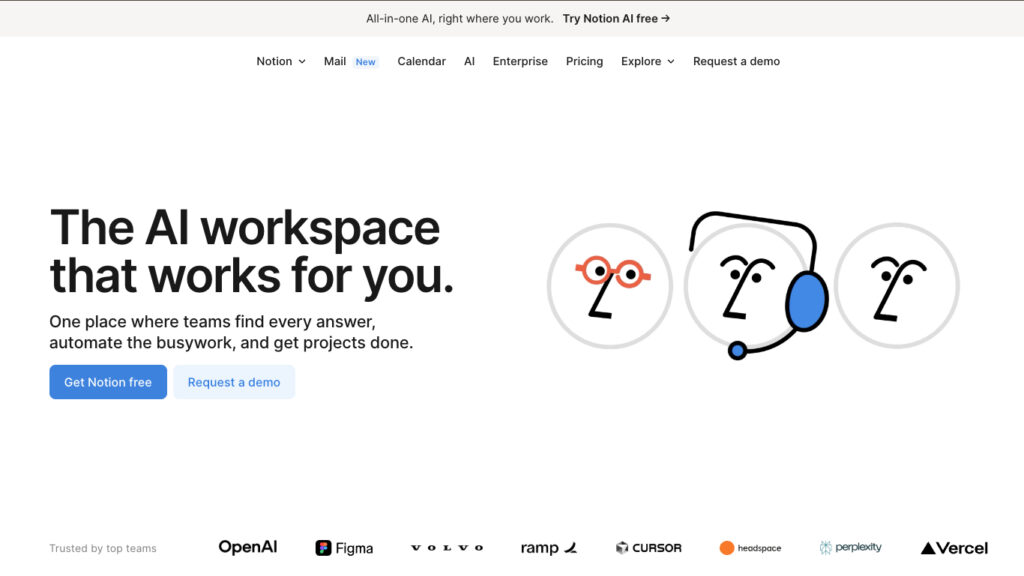The height and width of the screenshot is (576, 1024).
Task: Click Request a demo below the headline
Action: coord(233,382)
